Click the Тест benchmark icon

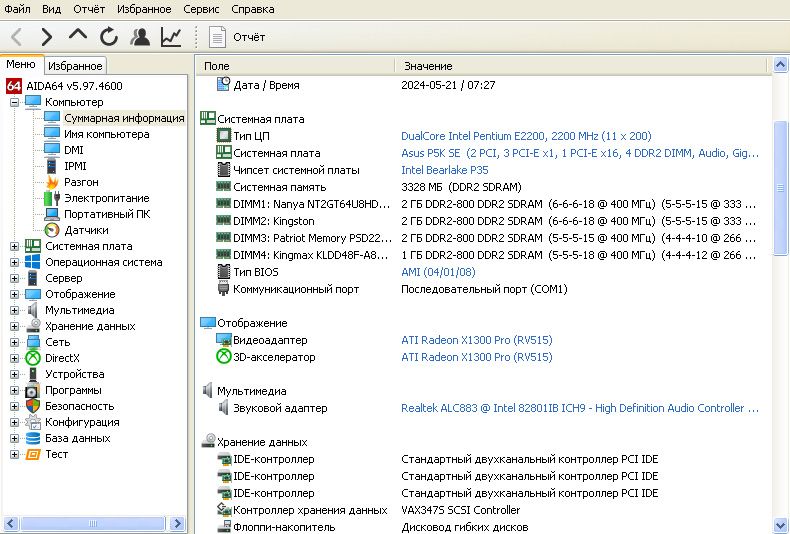pyautogui.click(x=33, y=454)
